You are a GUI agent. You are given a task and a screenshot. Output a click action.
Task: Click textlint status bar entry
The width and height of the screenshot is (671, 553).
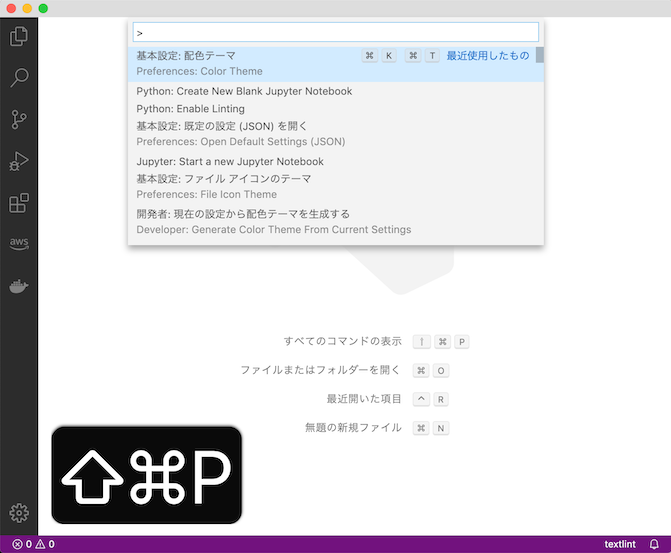[620, 544]
